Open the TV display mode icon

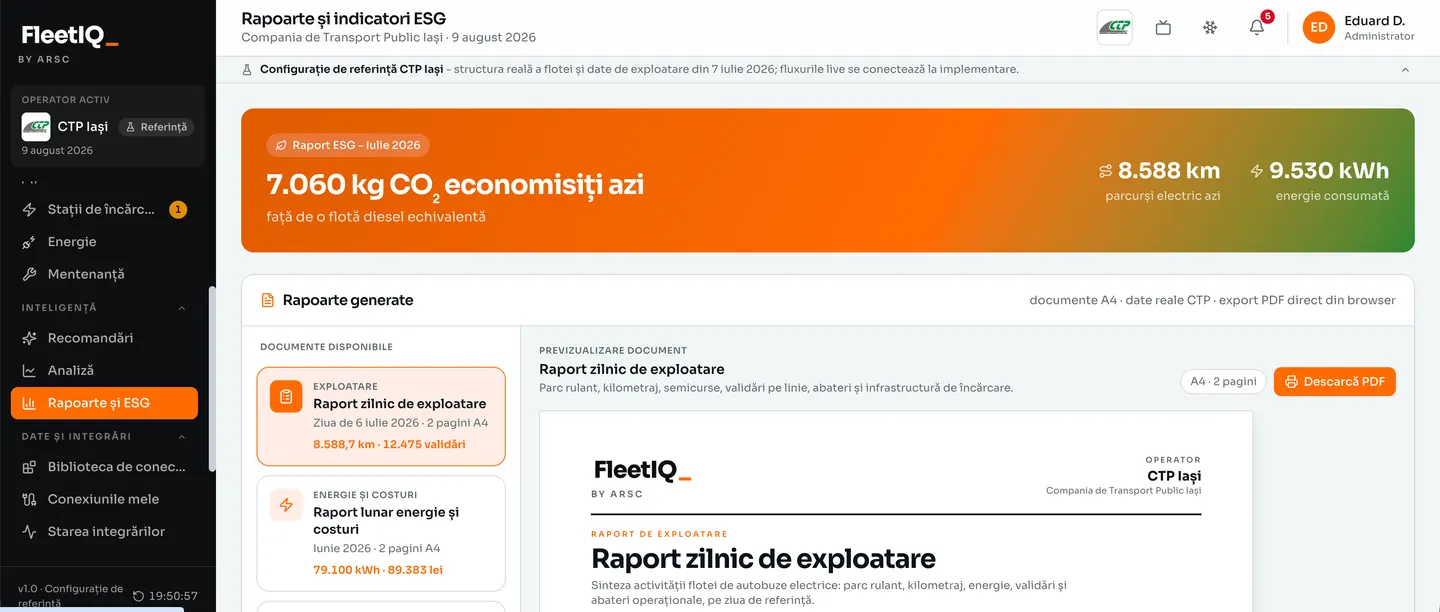click(1163, 28)
